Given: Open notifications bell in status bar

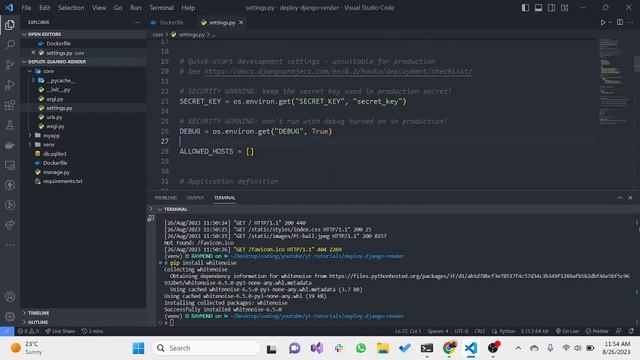Looking at the screenshot, I should [631, 331].
